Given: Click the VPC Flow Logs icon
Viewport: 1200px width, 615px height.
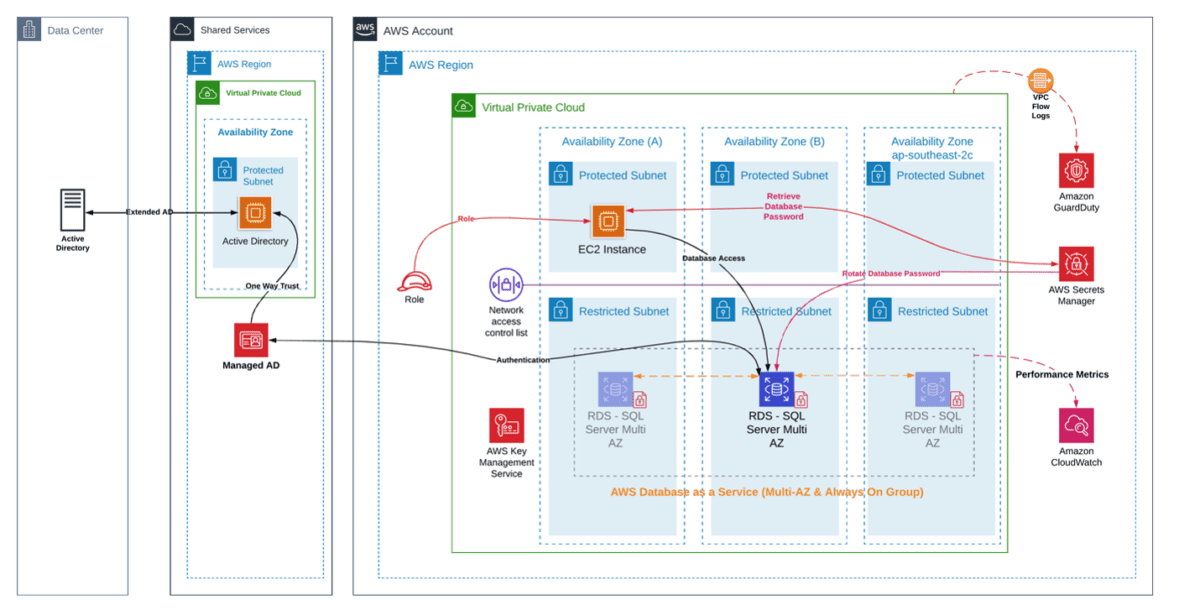Looking at the screenshot, I should pyautogui.click(x=1040, y=81).
